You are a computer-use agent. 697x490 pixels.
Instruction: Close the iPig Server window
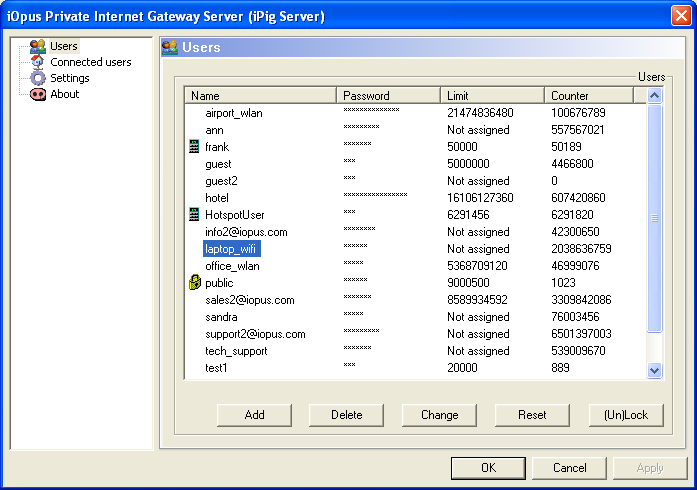(x=681, y=16)
